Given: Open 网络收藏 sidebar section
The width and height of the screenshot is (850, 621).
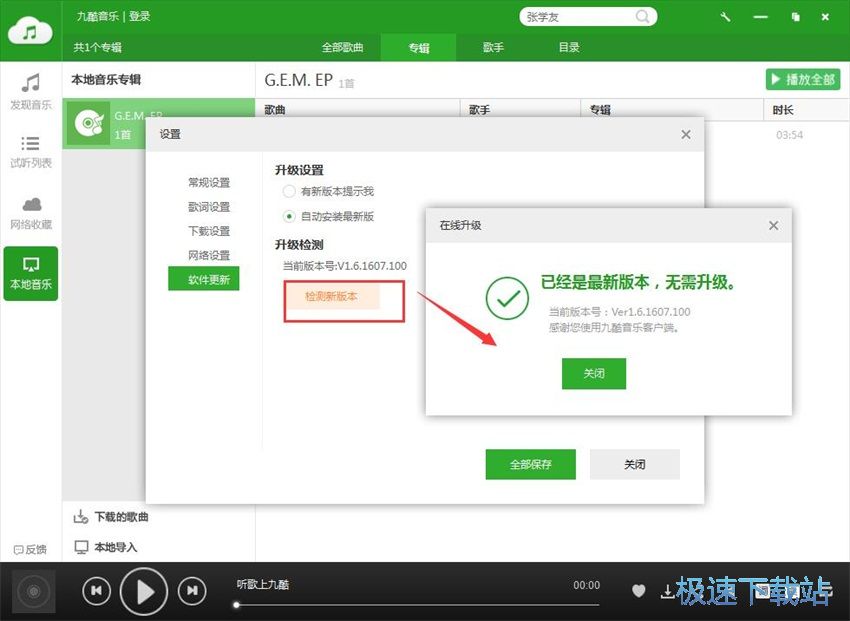Looking at the screenshot, I should [x=31, y=213].
